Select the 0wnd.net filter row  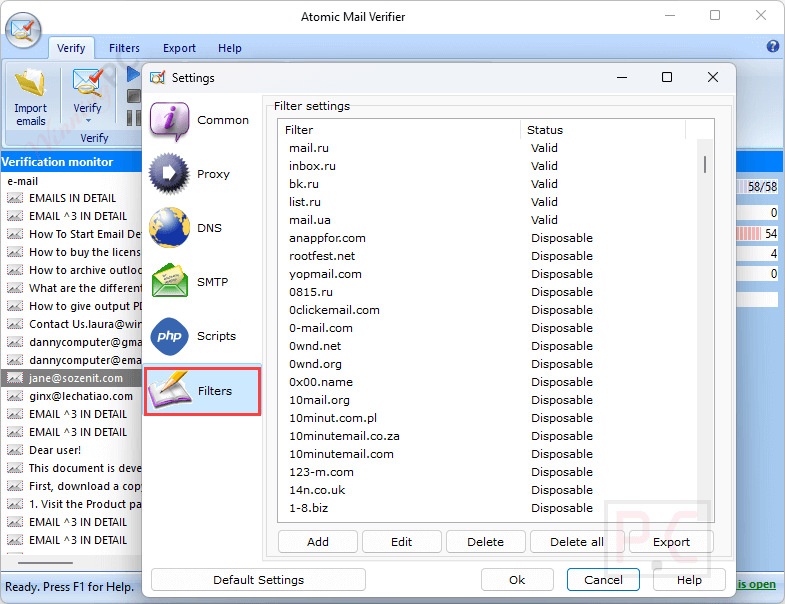pos(488,347)
